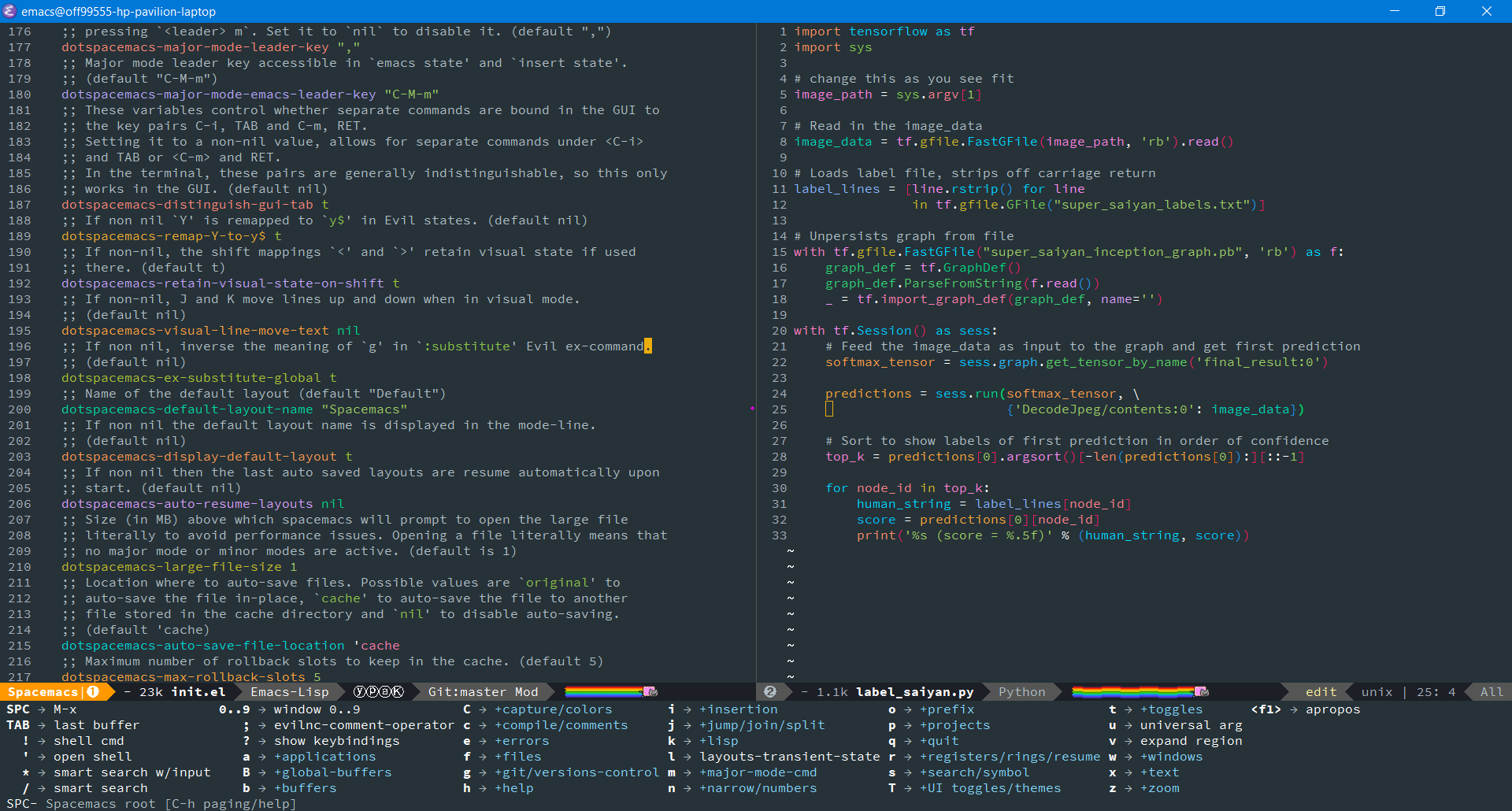Click the circled a minor-mode icon
The image size is (1512, 811).
(x=385, y=692)
